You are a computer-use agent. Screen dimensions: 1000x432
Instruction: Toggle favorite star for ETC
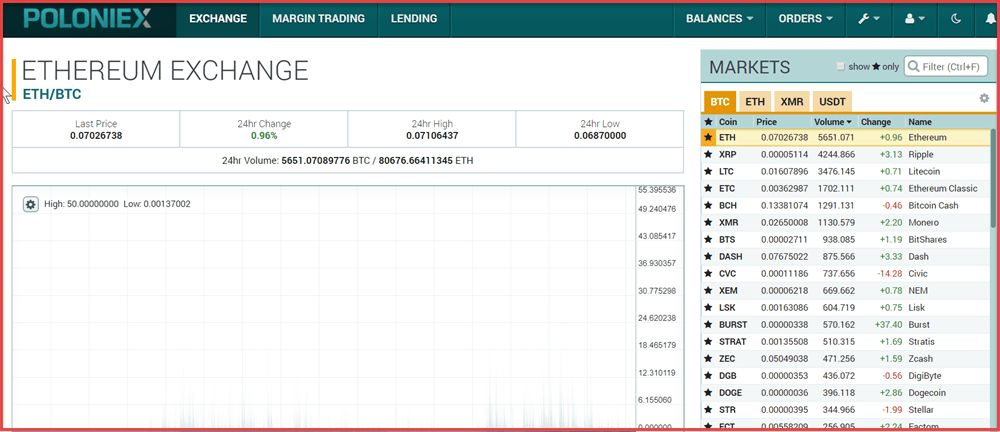pyautogui.click(x=707, y=188)
